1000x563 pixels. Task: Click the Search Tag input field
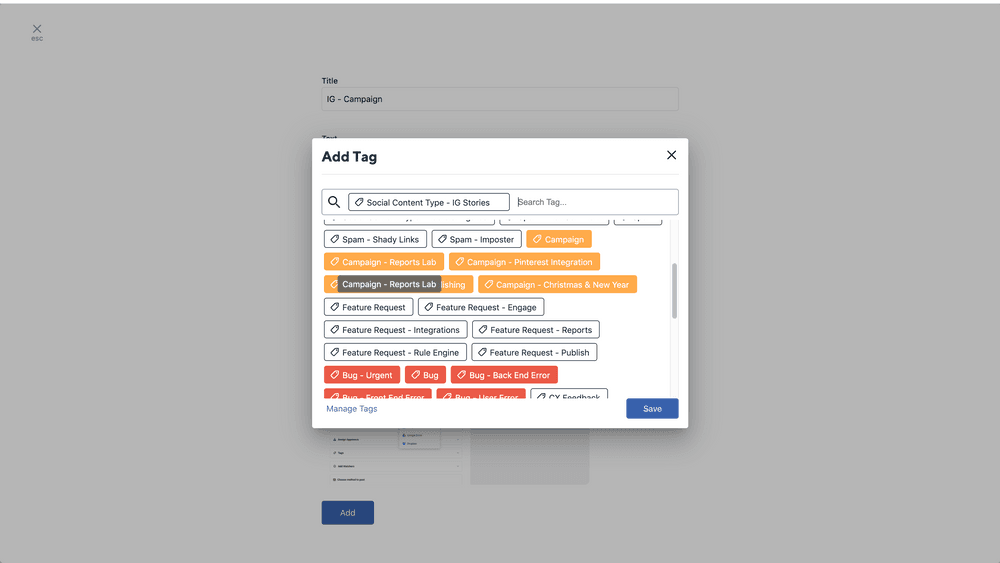pos(595,202)
